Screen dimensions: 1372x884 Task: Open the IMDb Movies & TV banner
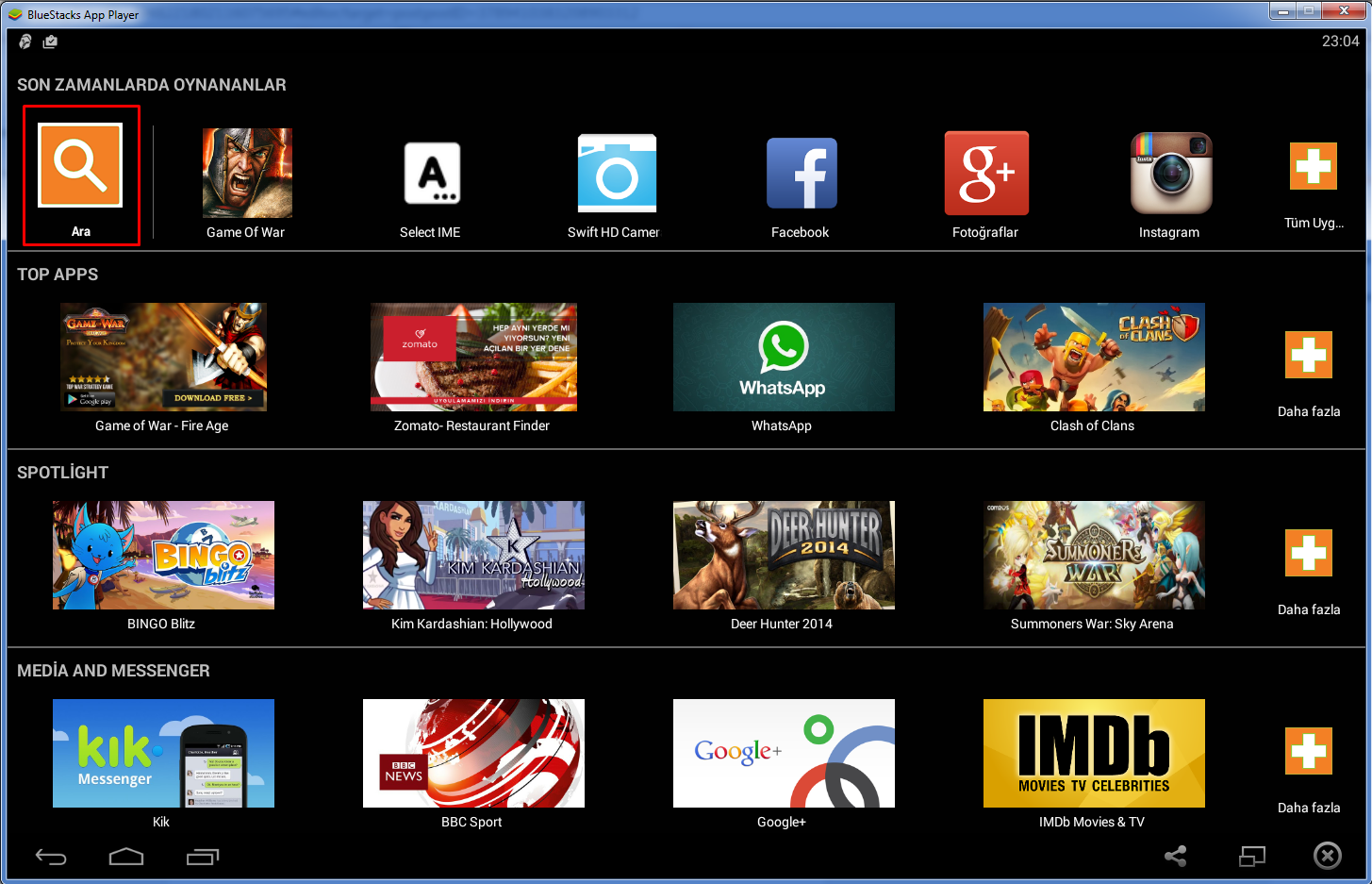pyautogui.click(x=1094, y=753)
